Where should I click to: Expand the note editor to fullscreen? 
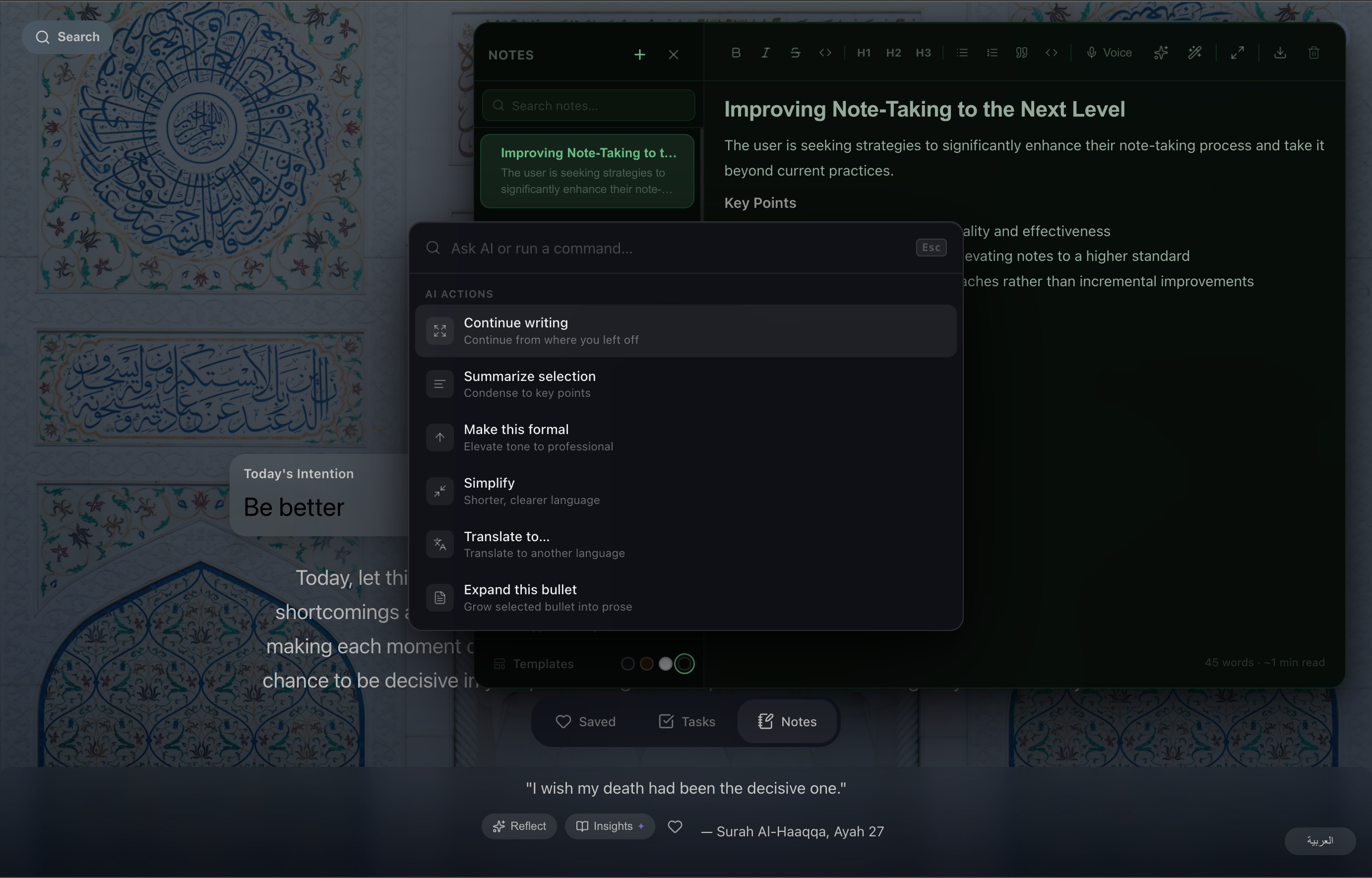[1237, 53]
